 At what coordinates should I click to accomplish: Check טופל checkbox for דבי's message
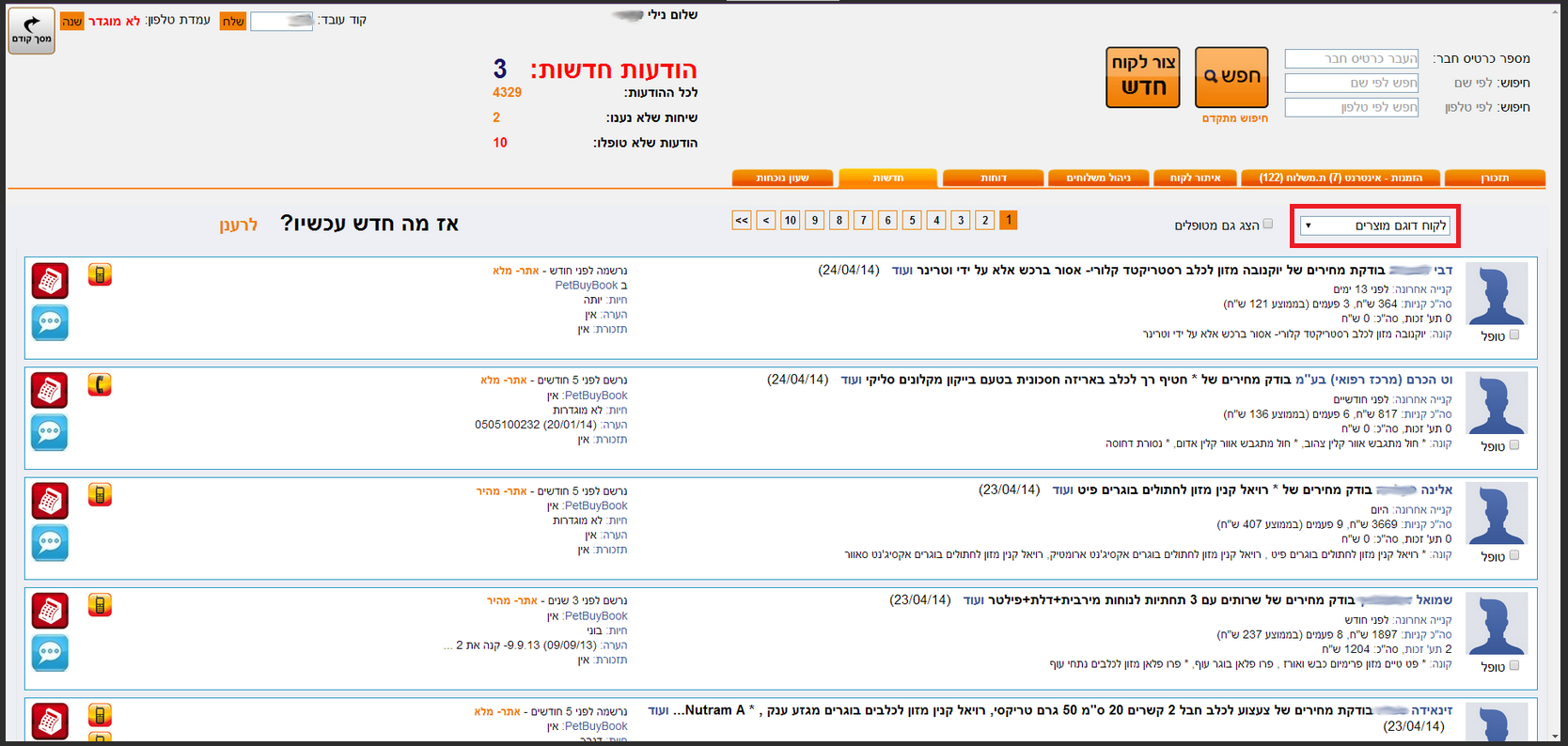pos(1513,335)
